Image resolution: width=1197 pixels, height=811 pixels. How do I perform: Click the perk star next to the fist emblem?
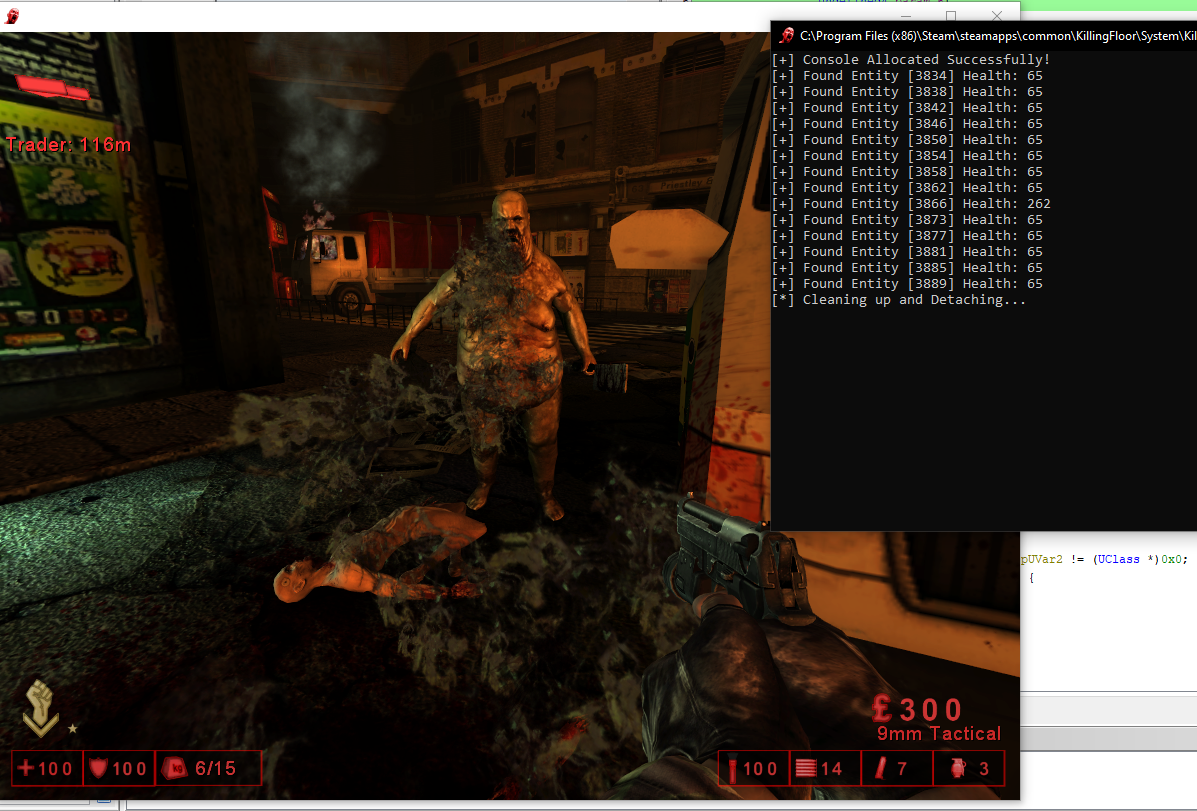coord(71,729)
